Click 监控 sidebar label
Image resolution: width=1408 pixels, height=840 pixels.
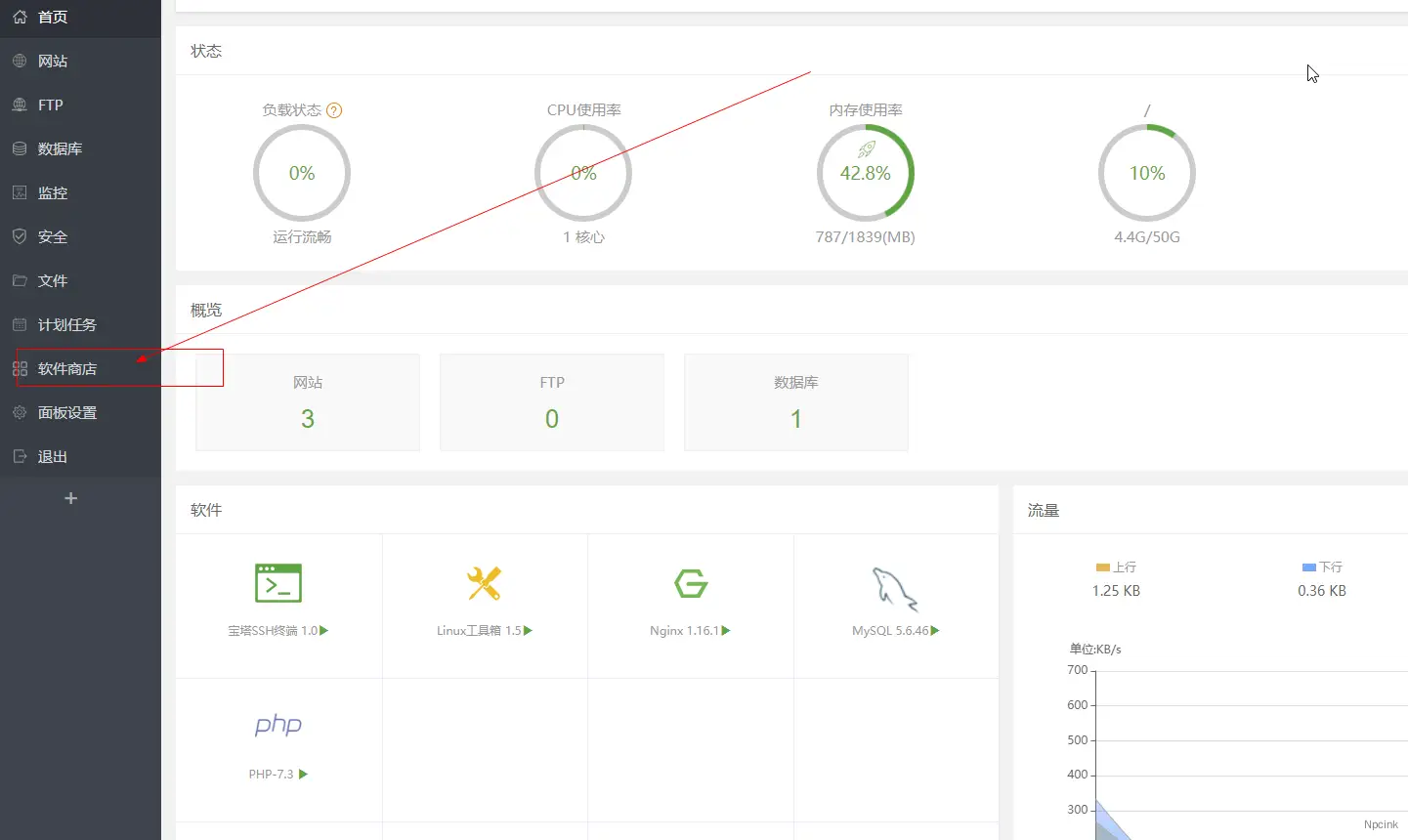(53, 192)
